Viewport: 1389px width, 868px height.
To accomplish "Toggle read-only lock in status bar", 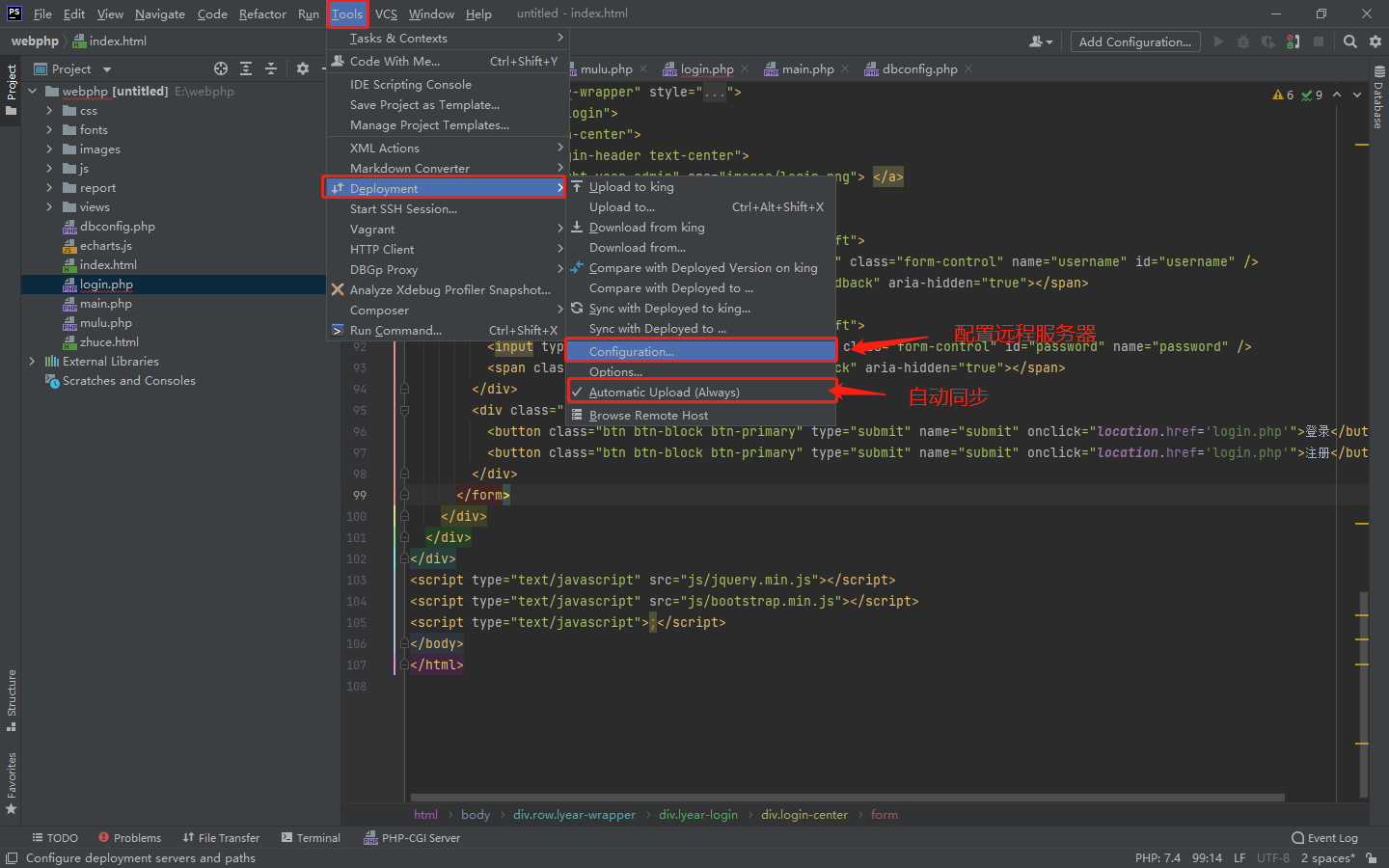I will tap(1372, 857).
